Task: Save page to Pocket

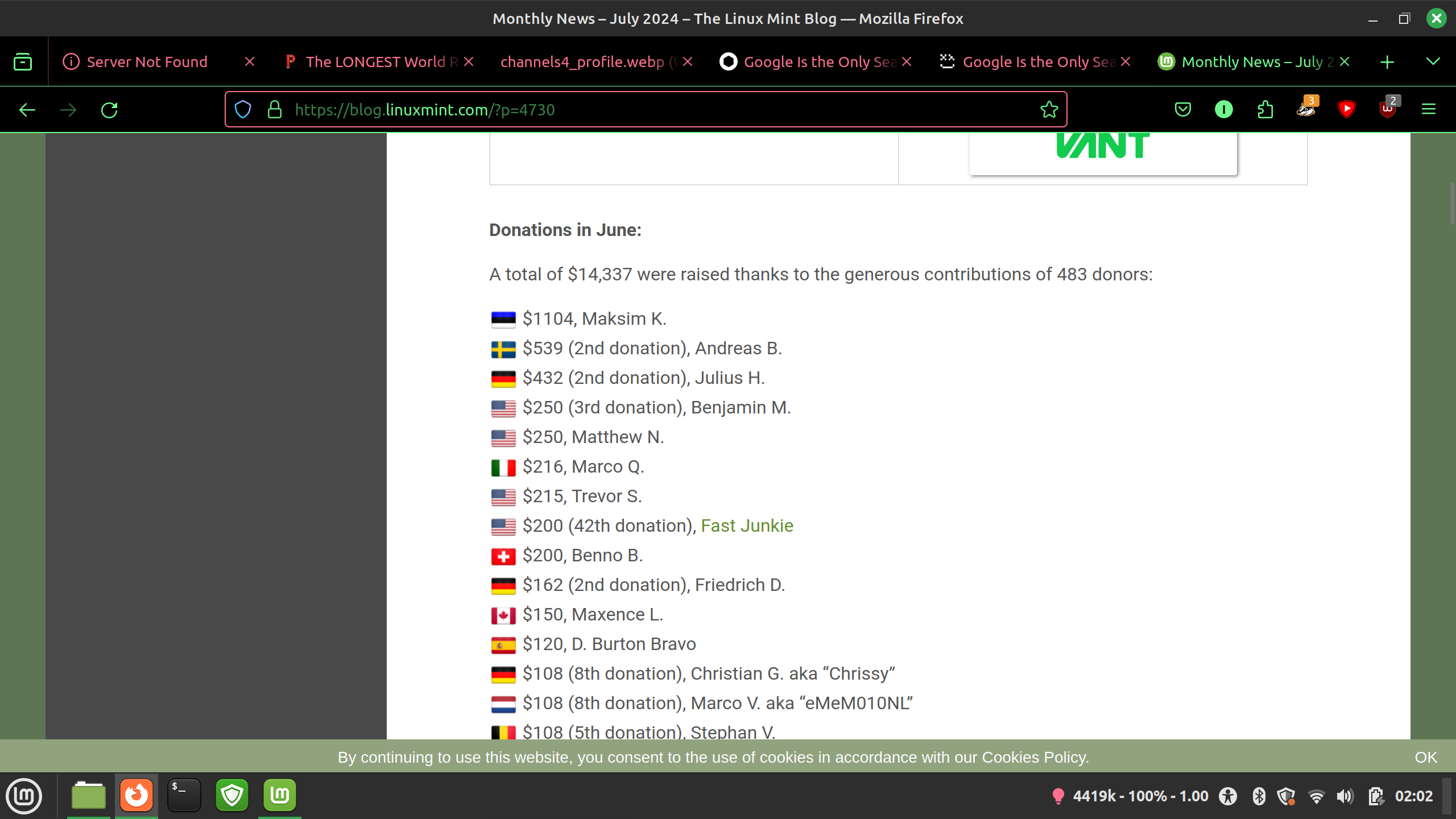Action: point(1183,109)
